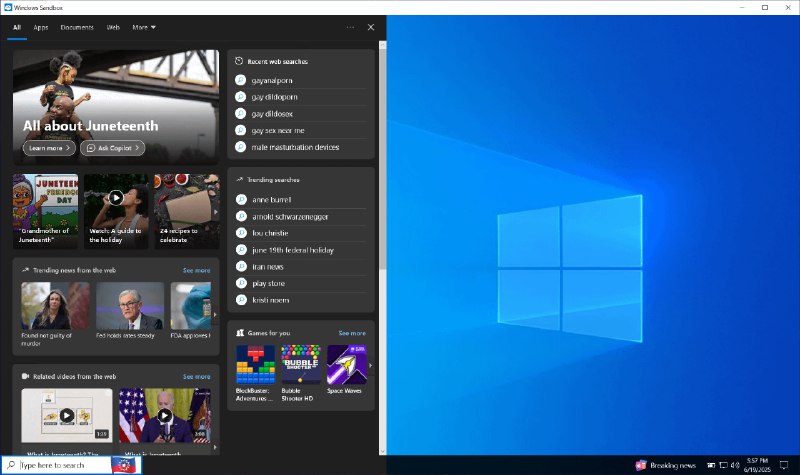Close the search panel with the X
This screenshot has height=475, width=800.
(371, 27)
